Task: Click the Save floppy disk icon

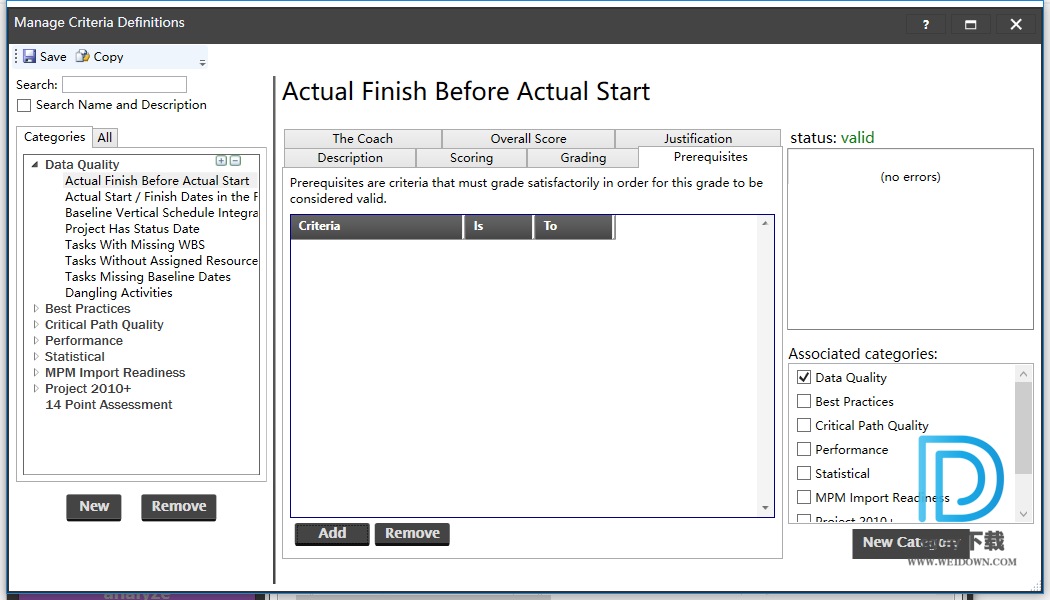Action: click(30, 57)
